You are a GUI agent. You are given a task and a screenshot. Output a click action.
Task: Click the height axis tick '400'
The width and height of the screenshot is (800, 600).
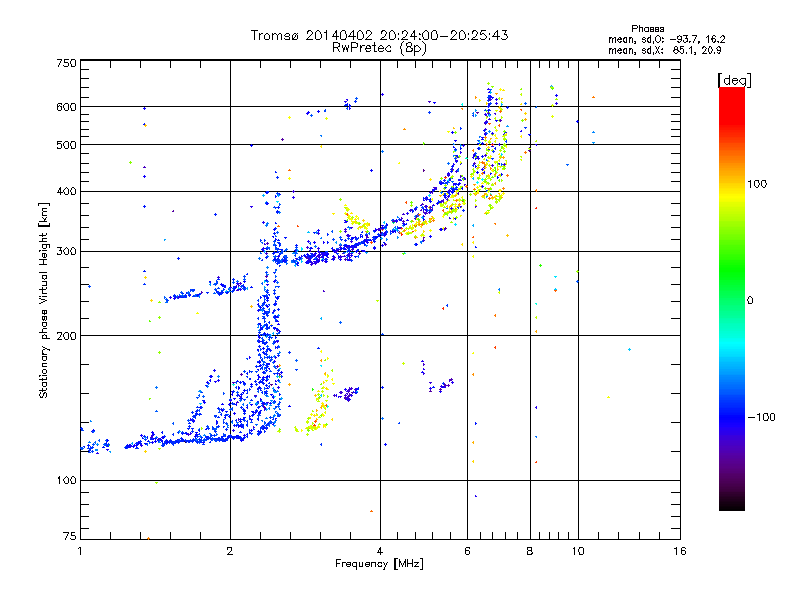66,192
